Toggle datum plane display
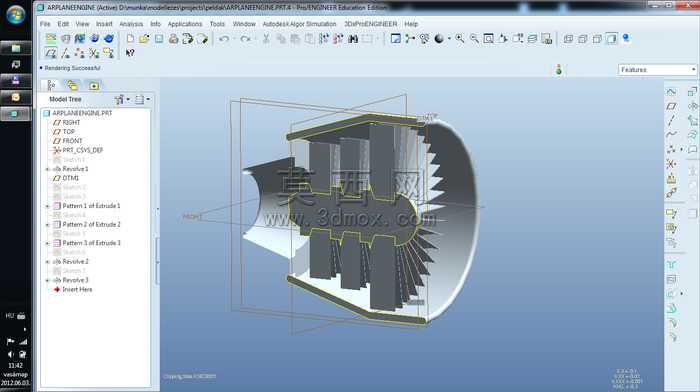 click(51, 53)
